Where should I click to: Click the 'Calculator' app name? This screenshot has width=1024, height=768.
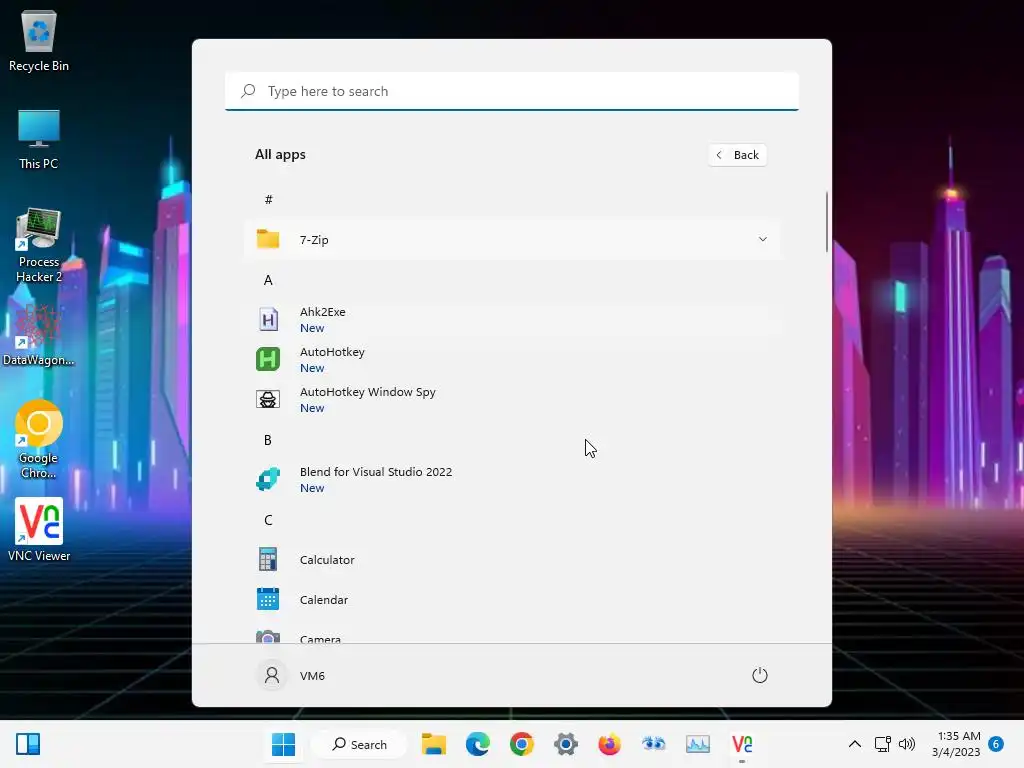point(327,560)
